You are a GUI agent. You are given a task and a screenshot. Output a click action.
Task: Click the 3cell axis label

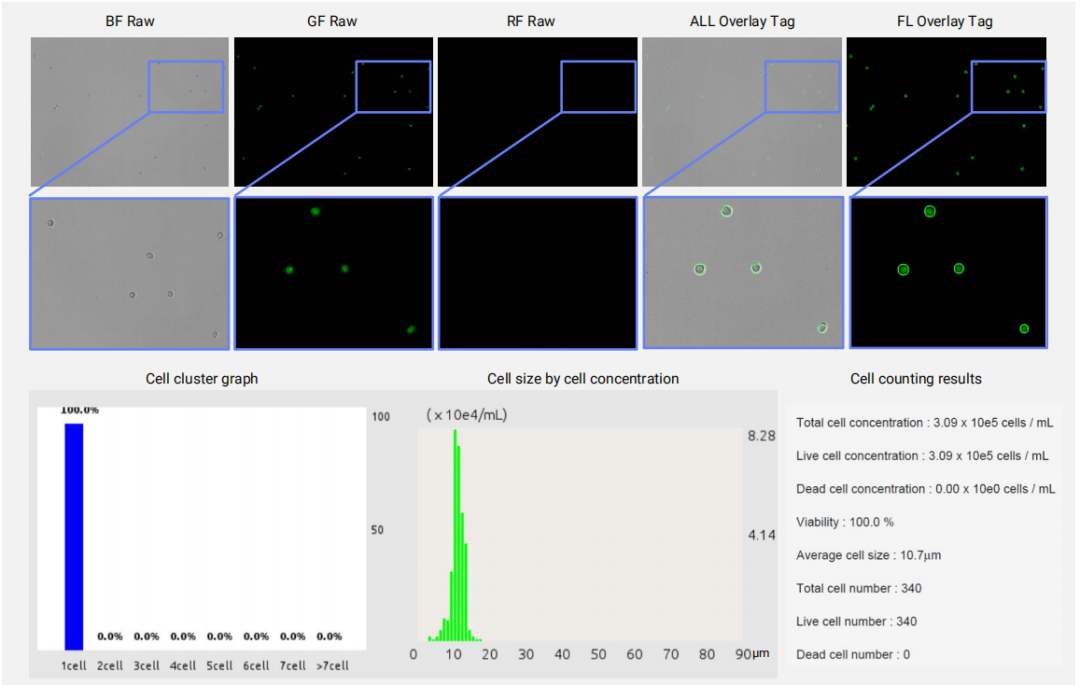click(147, 666)
